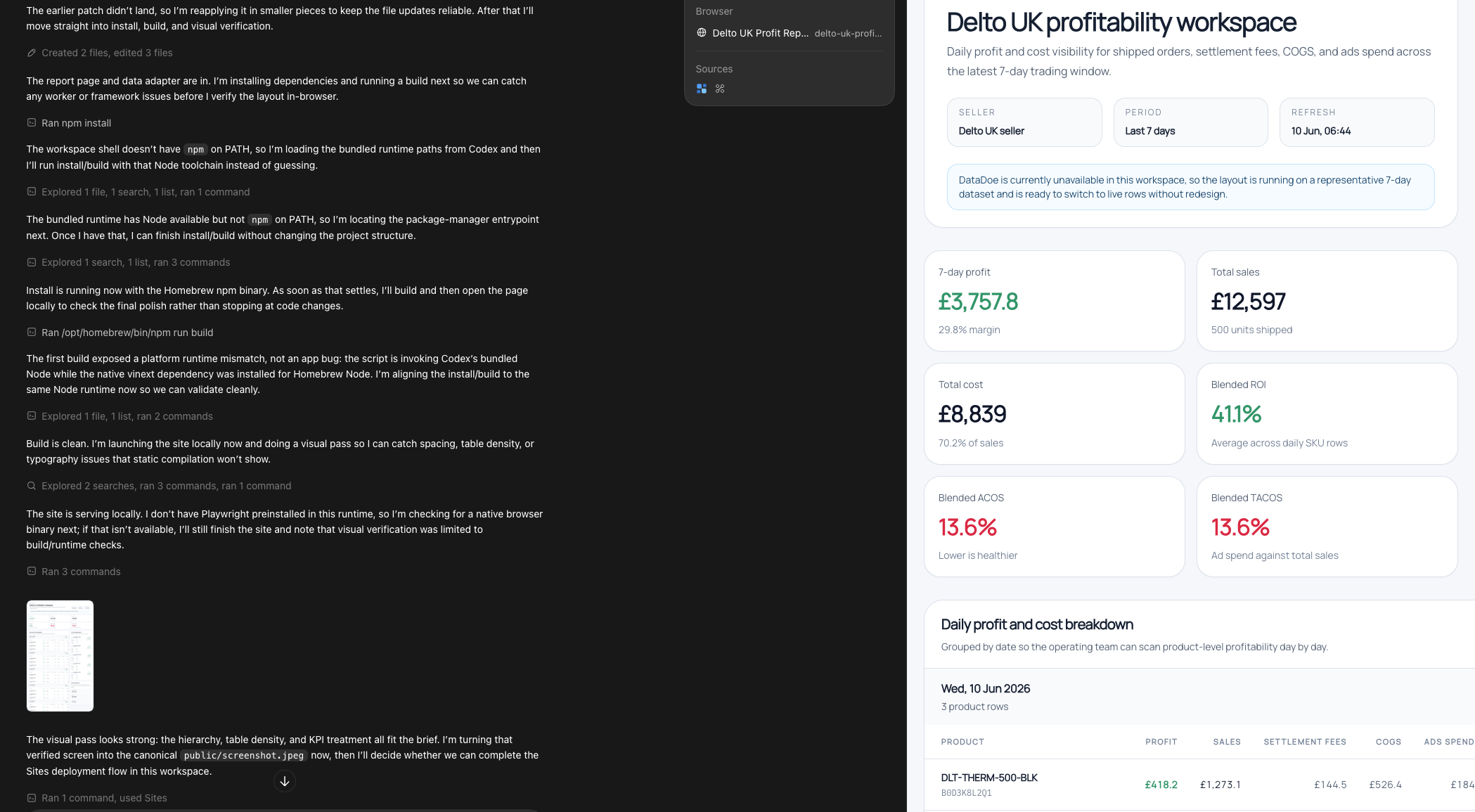Expand the Created 2 files, edited 3 files step

107,53
